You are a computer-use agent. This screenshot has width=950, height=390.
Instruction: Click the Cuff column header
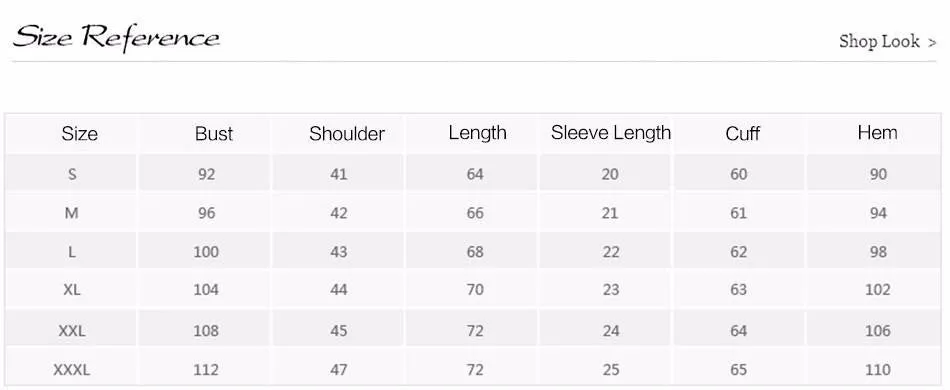[742, 133]
